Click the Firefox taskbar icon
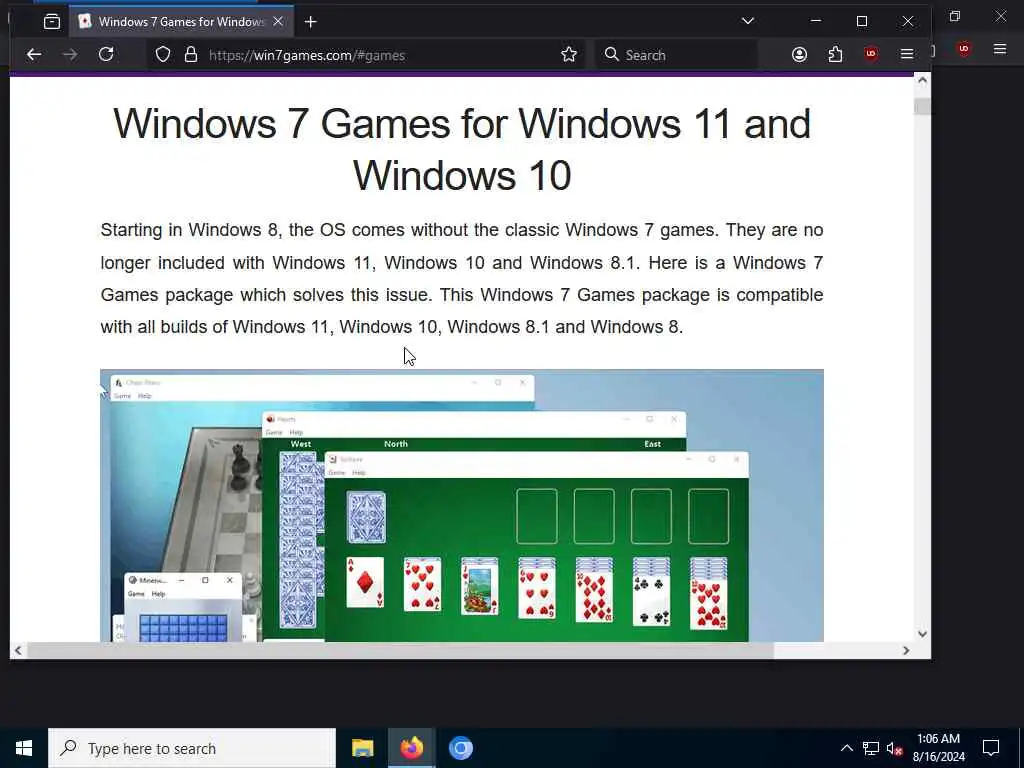Screen dimensions: 1024x768 (411, 748)
